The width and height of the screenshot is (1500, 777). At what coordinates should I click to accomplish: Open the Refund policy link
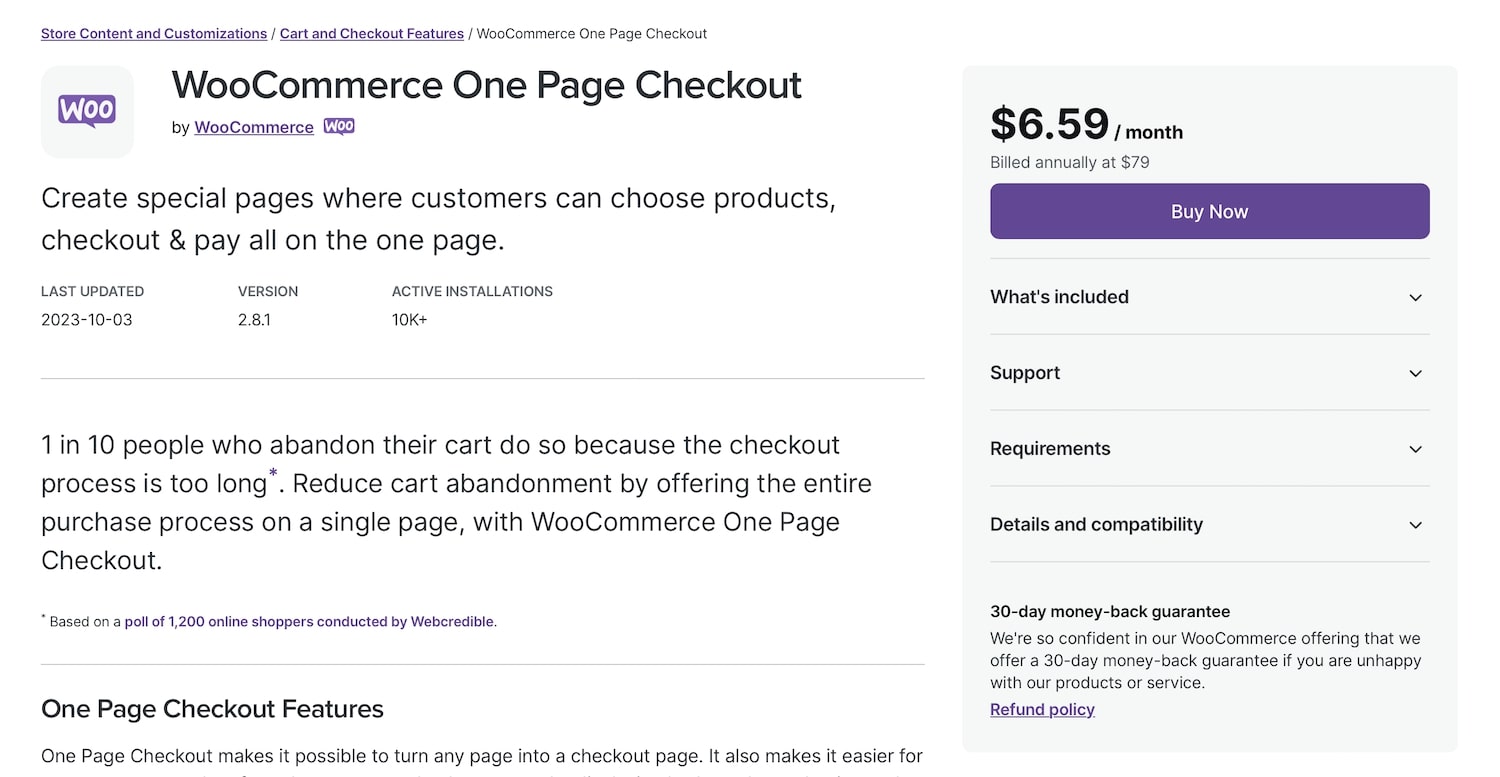click(x=1042, y=709)
